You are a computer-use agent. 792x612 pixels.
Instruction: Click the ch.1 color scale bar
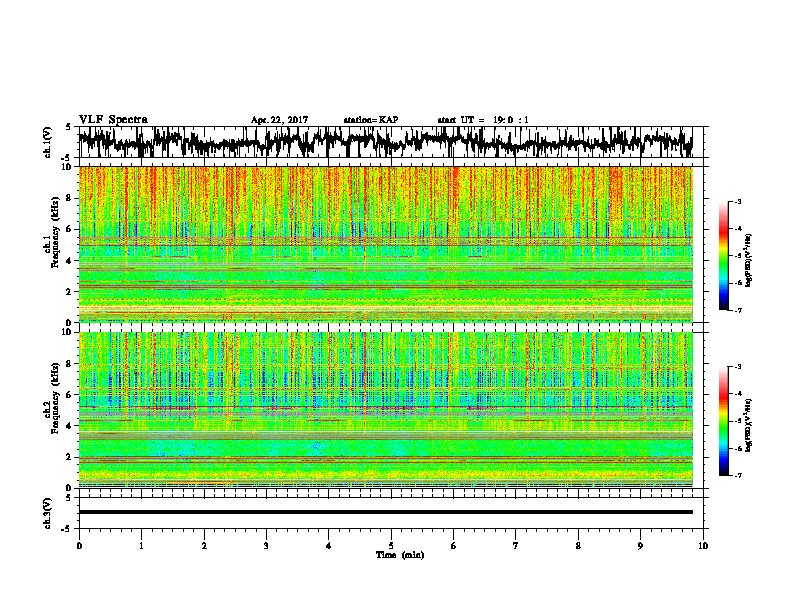[x=723, y=256]
